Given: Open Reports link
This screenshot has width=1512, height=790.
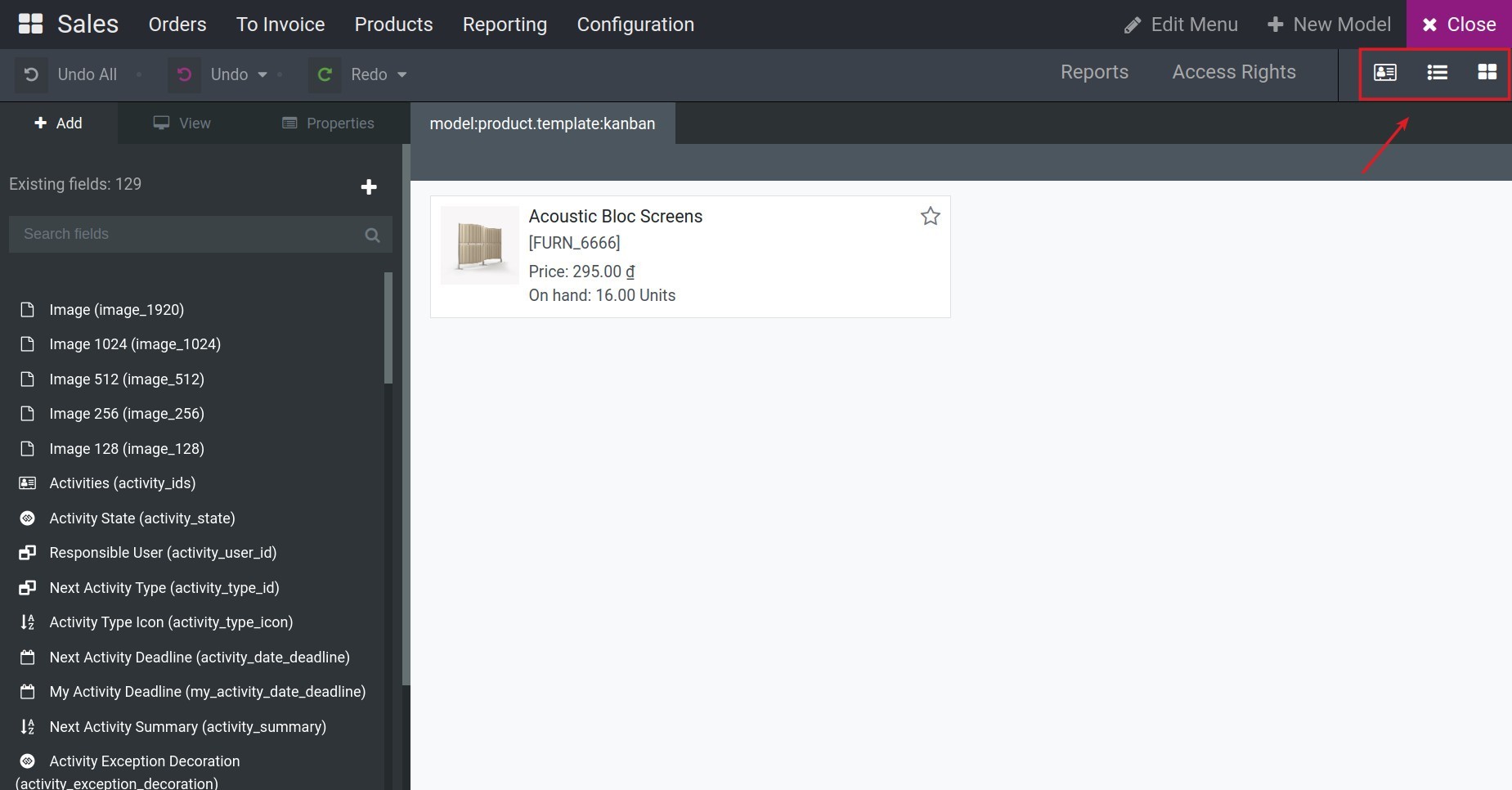Looking at the screenshot, I should point(1094,72).
